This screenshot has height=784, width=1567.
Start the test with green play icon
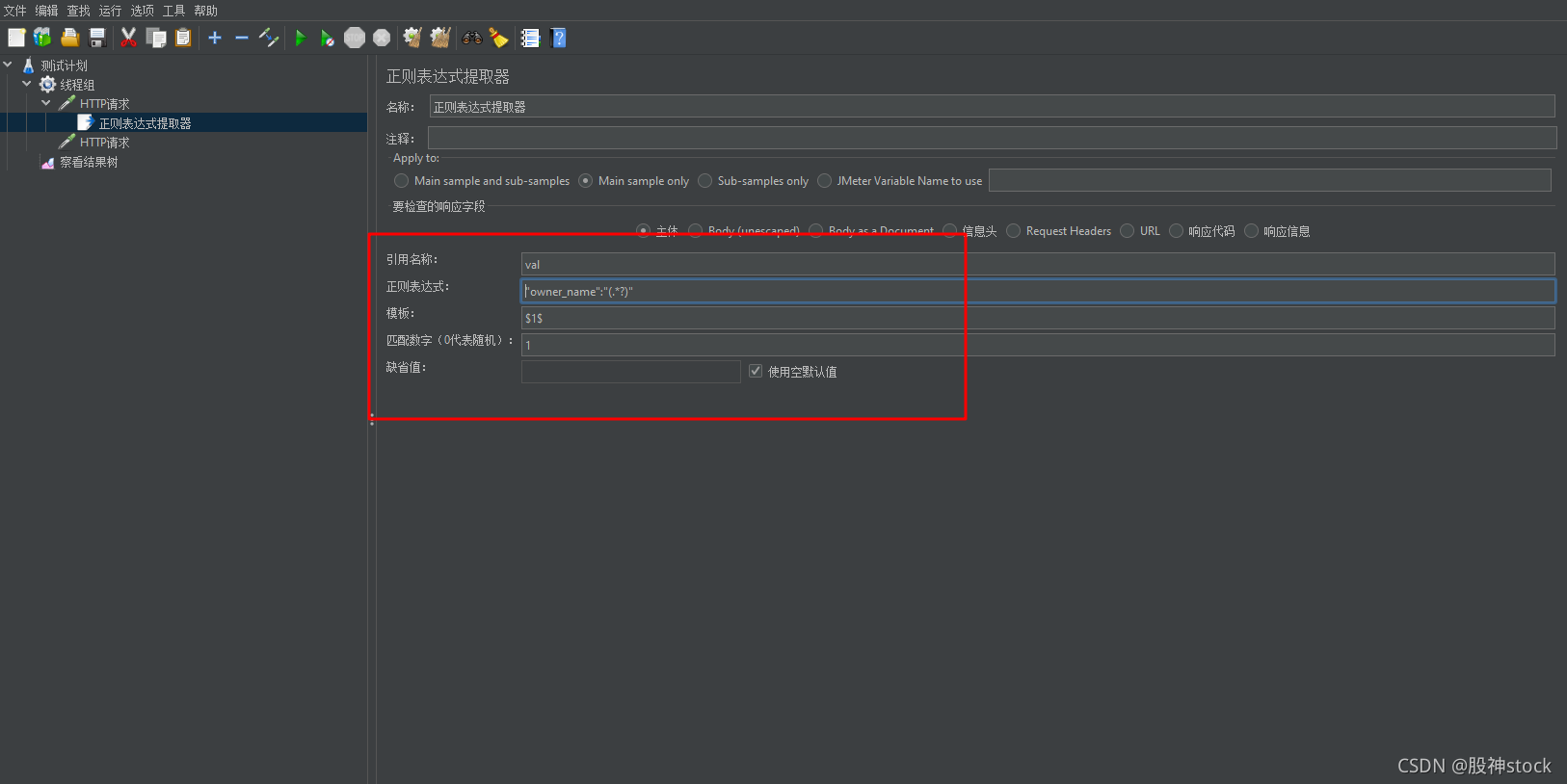click(x=301, y=38)
